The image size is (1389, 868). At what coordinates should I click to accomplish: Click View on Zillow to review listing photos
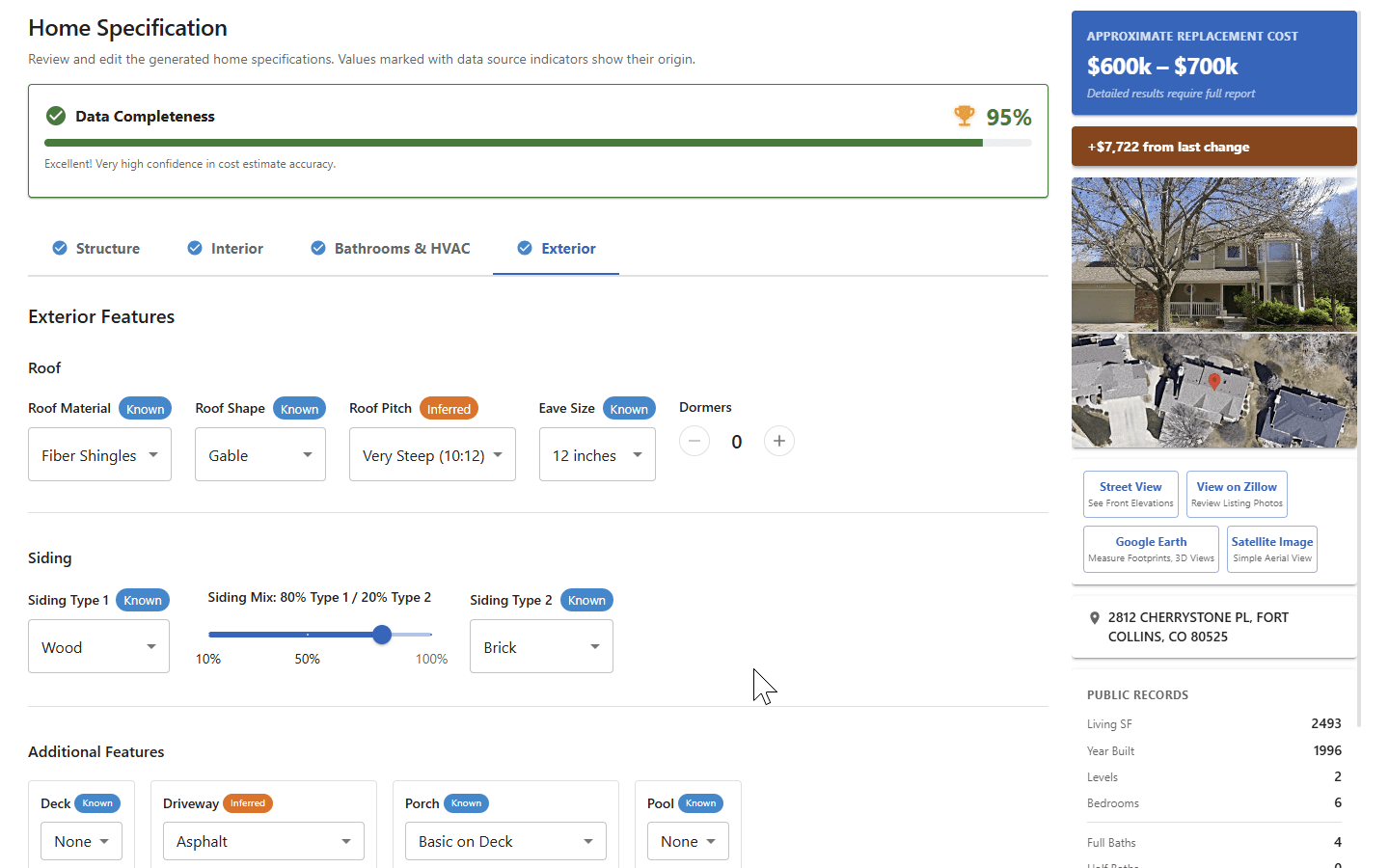(x=1237, y=494)
